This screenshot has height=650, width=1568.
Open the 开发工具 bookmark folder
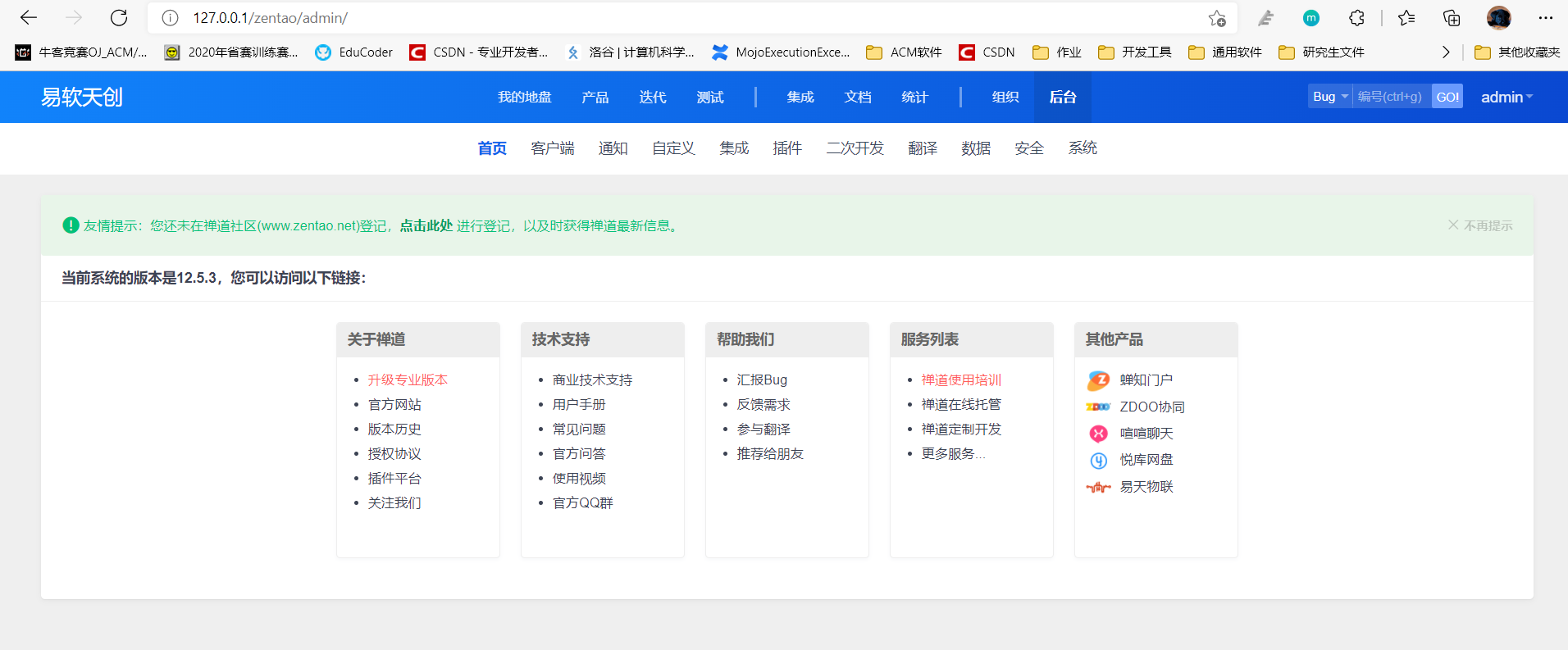coord(1136,52)
